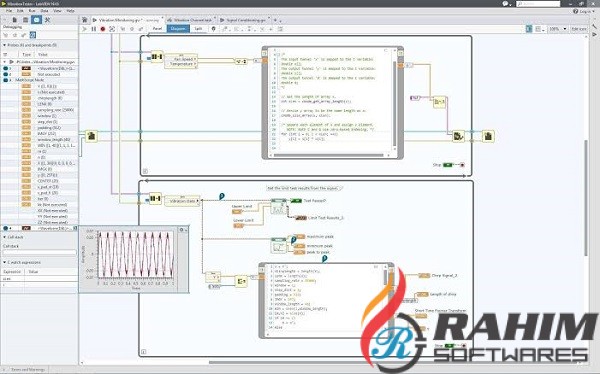This screenshot has width=600, height=374.
Task: Click the wrench icon on the right rail
Action: tap(594, 26)
